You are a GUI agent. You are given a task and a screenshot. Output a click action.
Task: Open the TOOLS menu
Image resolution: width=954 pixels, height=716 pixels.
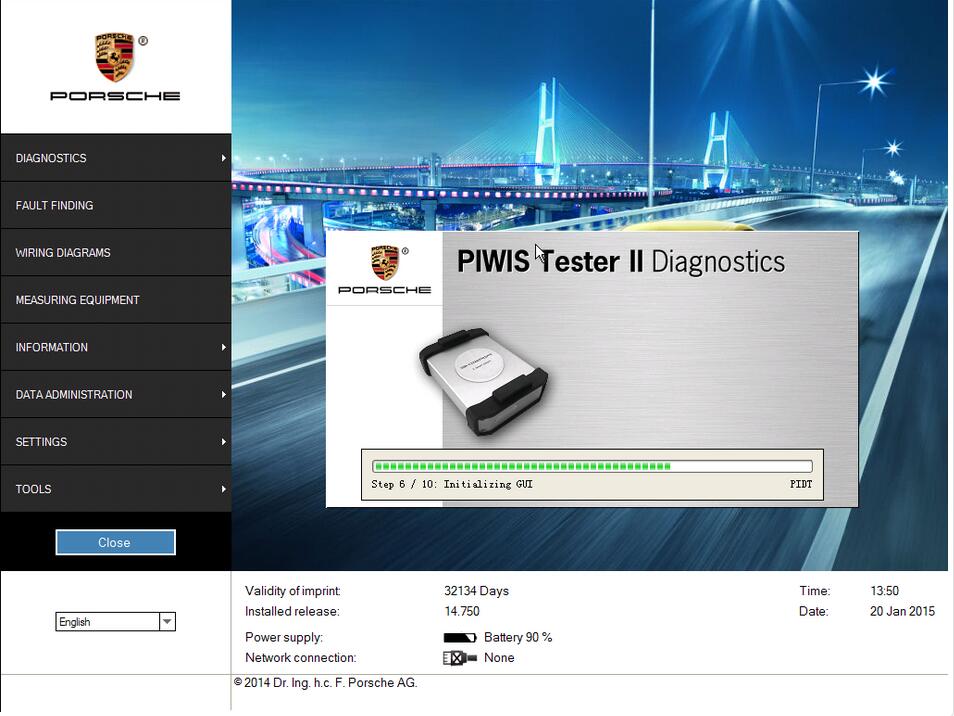(x=116, y=489)
